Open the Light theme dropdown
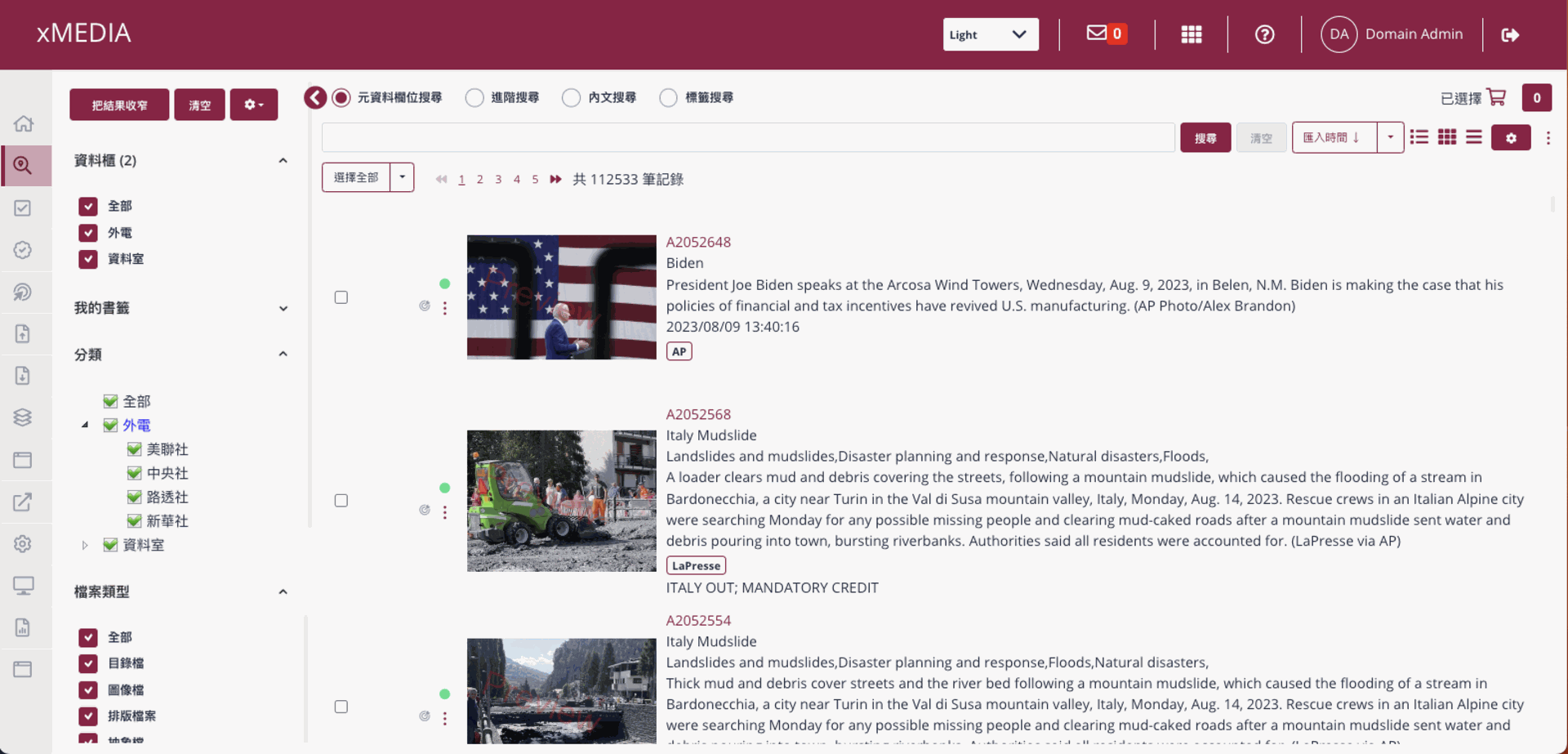Viewport: 1568px width, 754px height. point(990,34)
